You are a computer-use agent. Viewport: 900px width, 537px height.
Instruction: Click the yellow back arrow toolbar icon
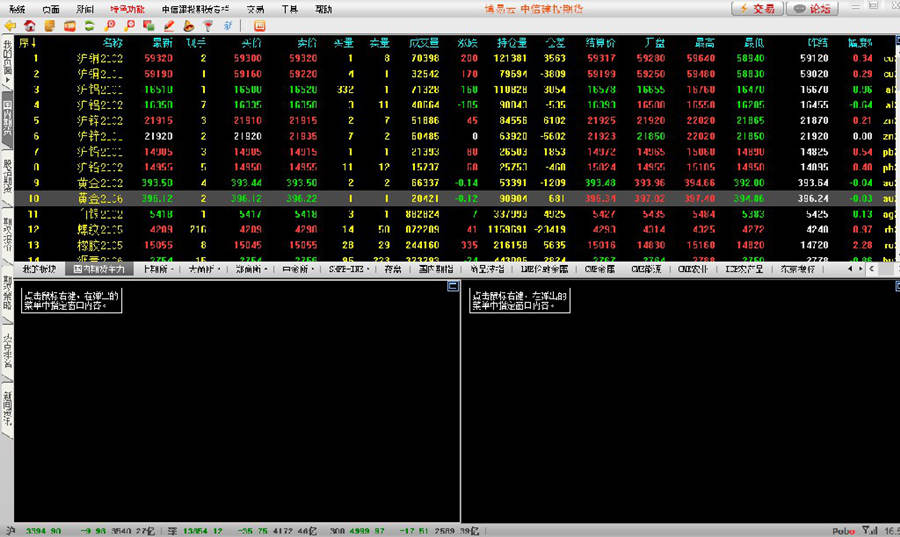point(10,25)
